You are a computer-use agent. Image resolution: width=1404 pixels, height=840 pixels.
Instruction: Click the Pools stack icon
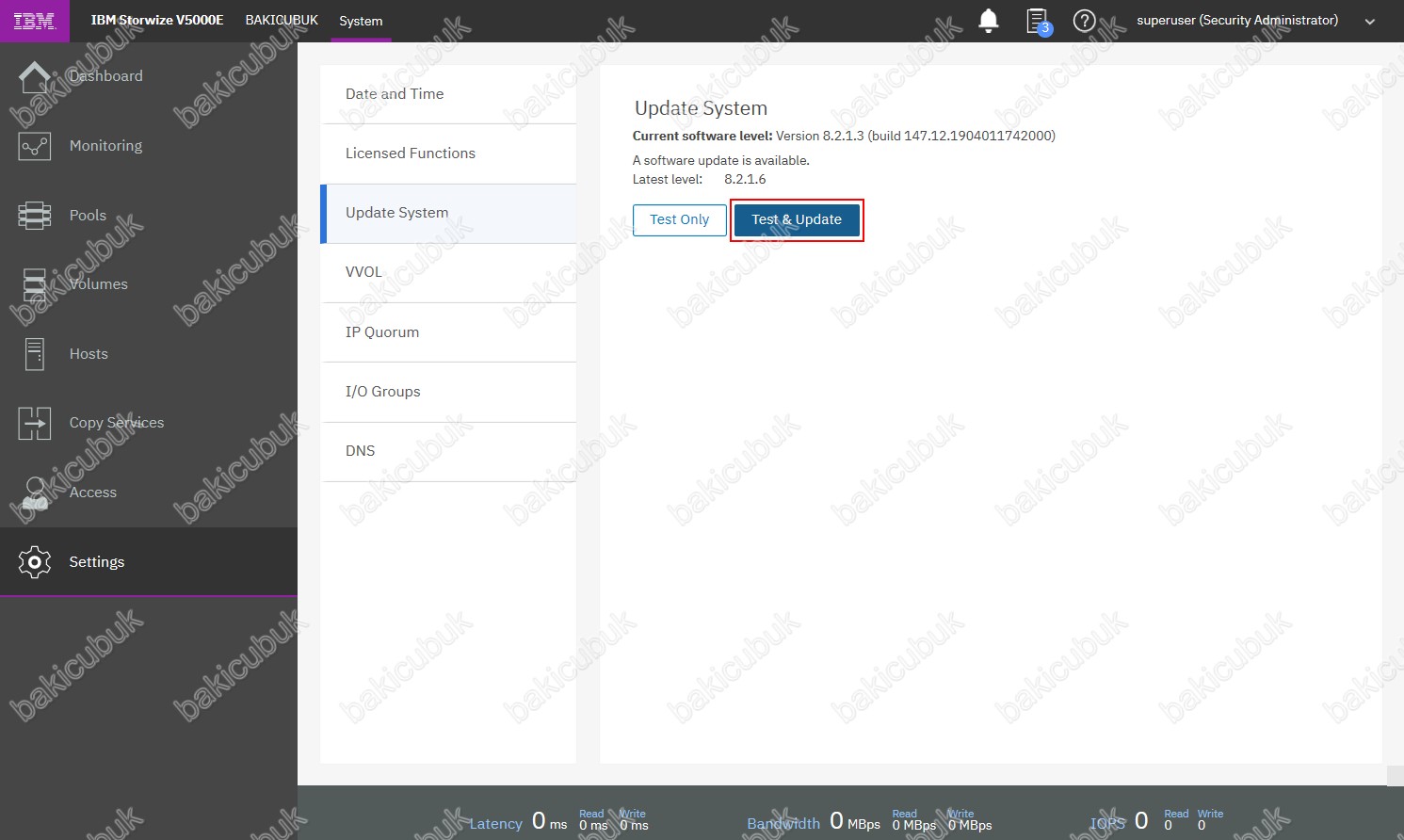point(35,216)
